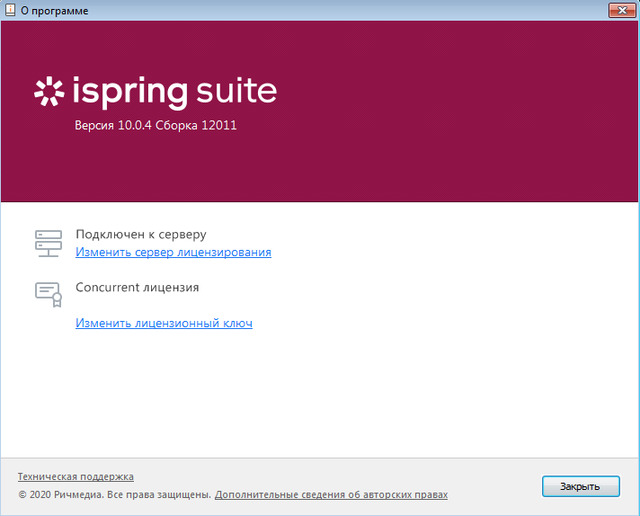640x516 pixels.
Task: Click the server connection icon
Action: point(49,240)
